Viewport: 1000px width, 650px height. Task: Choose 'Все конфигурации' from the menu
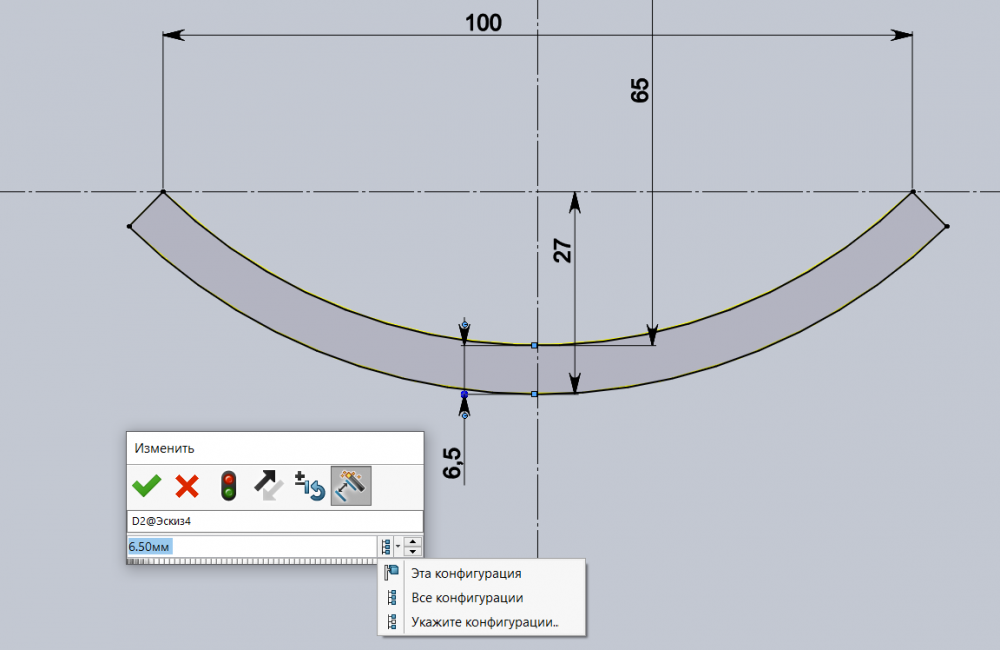coord(467,598)
